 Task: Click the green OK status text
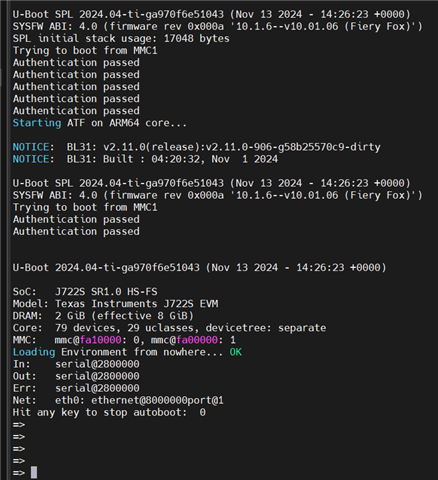click(236, 352)
